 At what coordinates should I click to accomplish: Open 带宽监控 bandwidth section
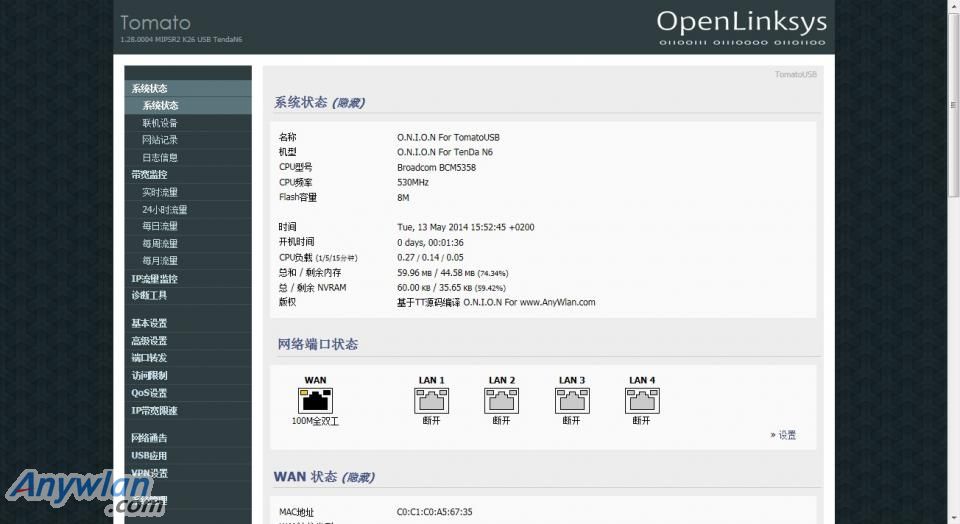coord(188,174)
